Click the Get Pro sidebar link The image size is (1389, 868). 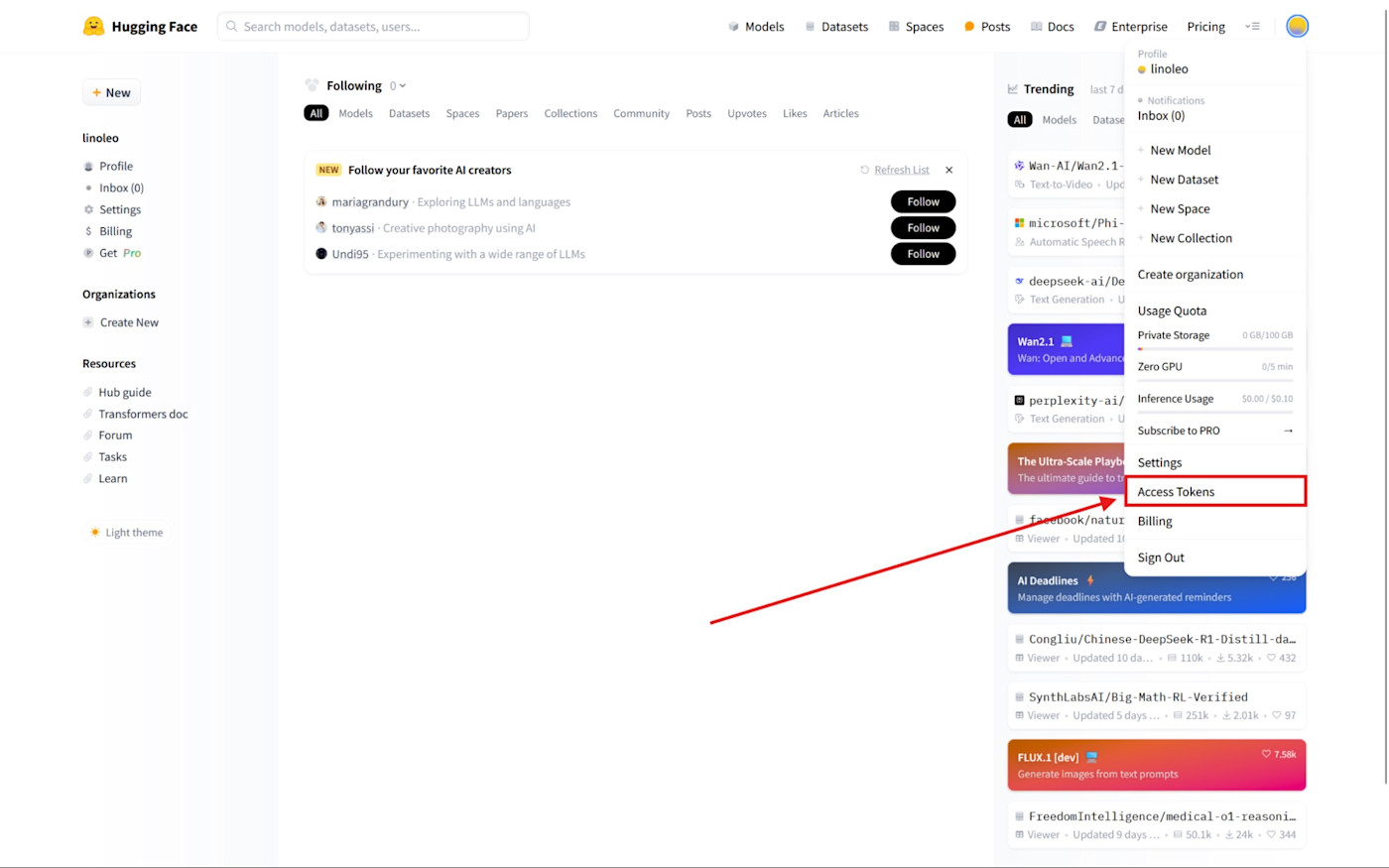click(x=120, y=253)
